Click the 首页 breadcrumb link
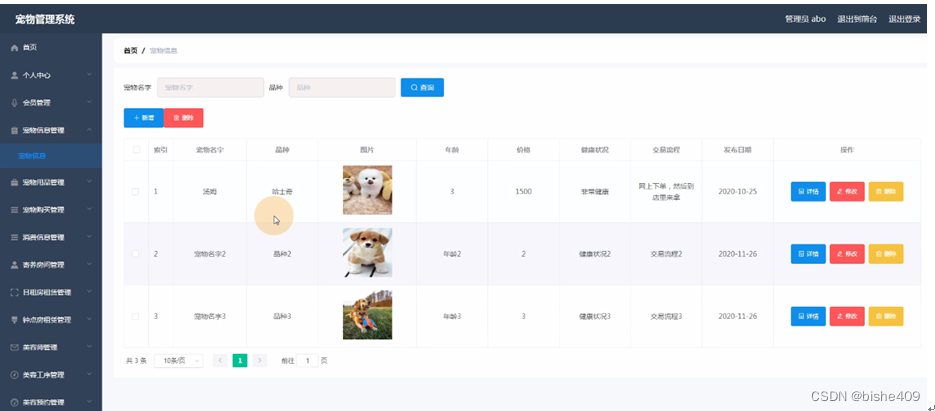 click(x=130, y=51)
